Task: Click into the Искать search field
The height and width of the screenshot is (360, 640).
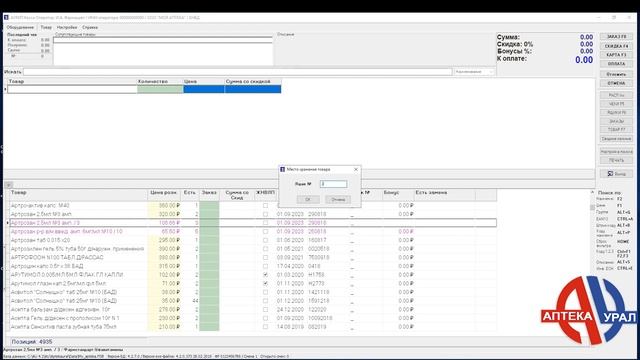Action: pos(238,72)
